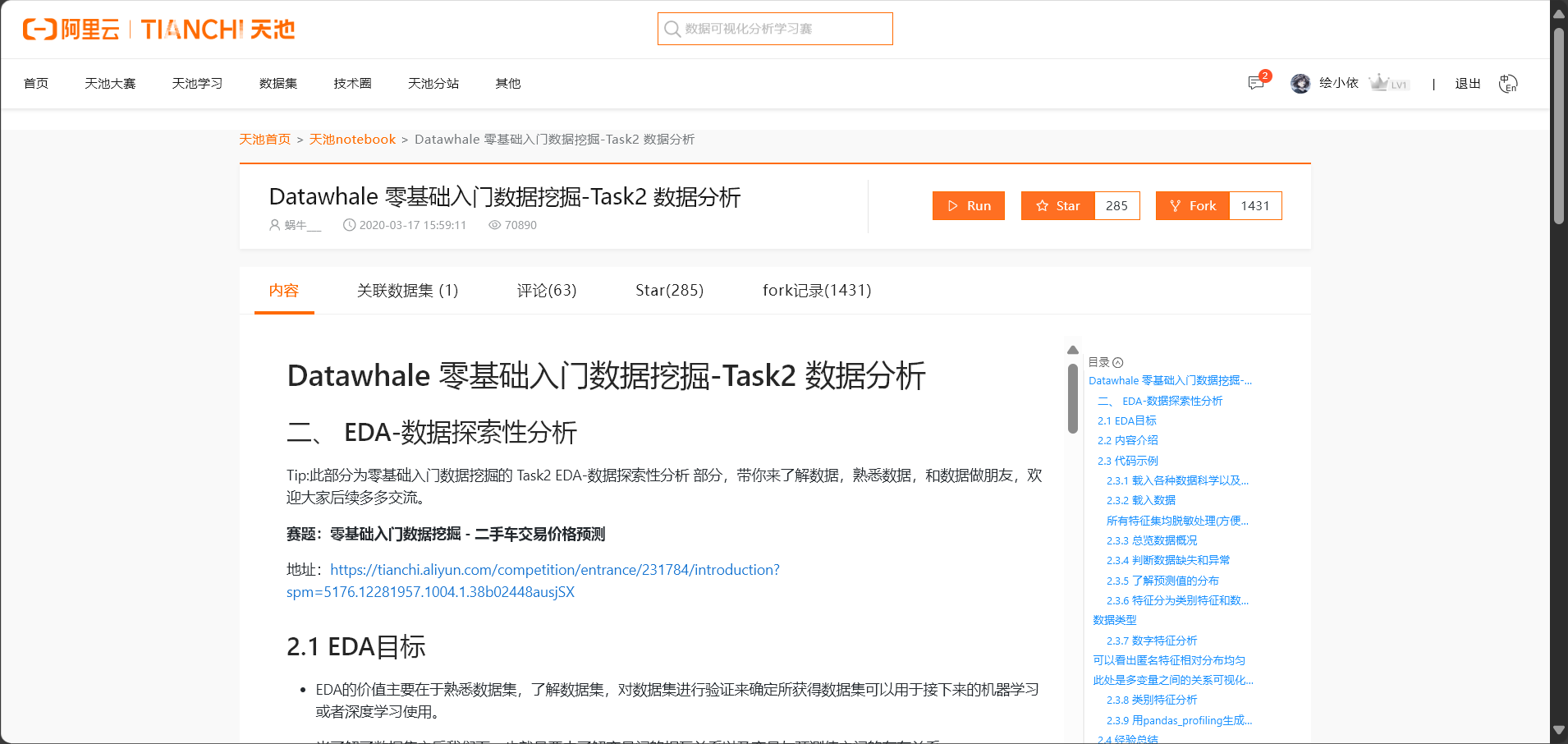Jump to 数据类型 in outline

pos(1115,620)
